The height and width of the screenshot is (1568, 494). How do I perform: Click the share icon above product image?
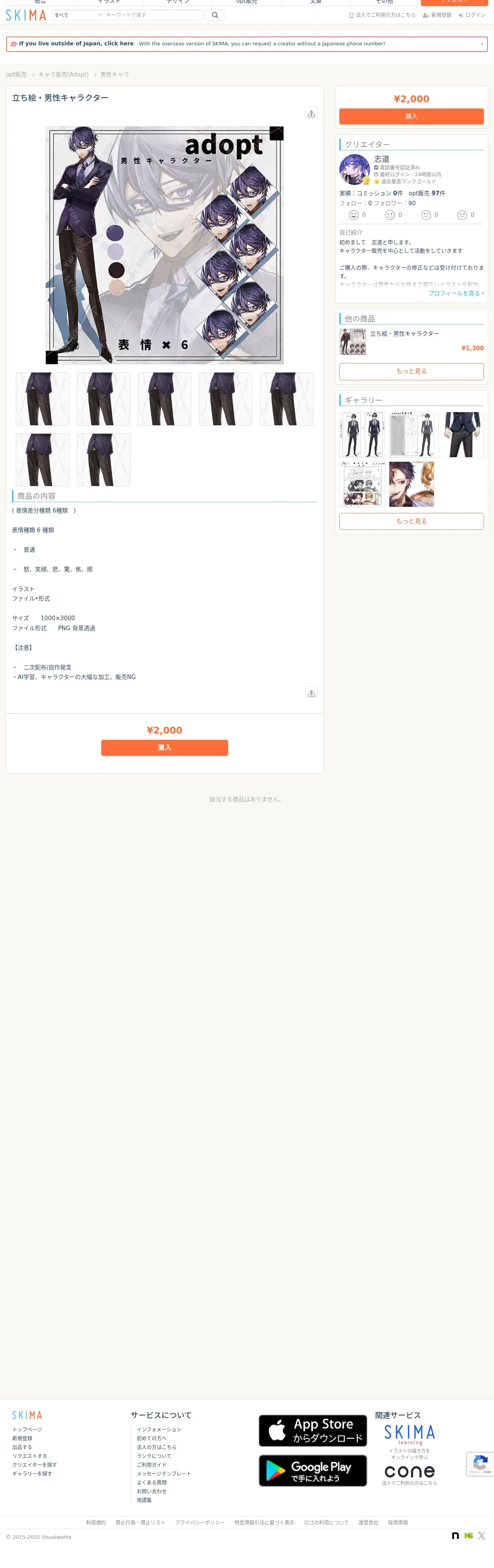(x=311, y=113)
